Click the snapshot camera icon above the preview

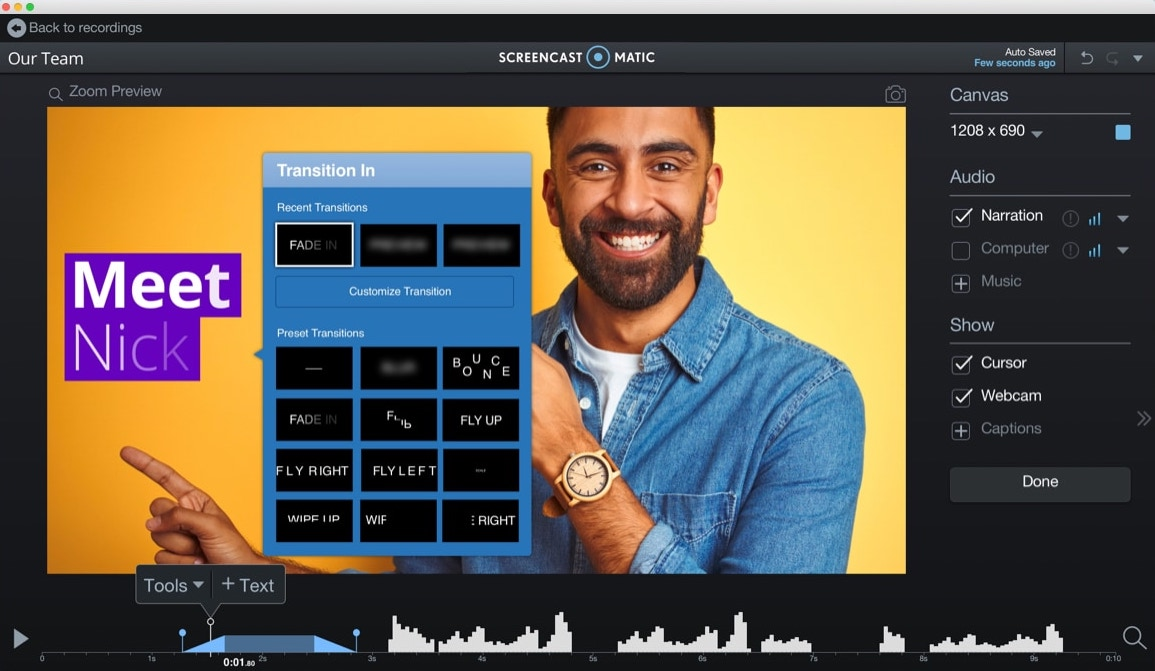click(x=895, y=94)
